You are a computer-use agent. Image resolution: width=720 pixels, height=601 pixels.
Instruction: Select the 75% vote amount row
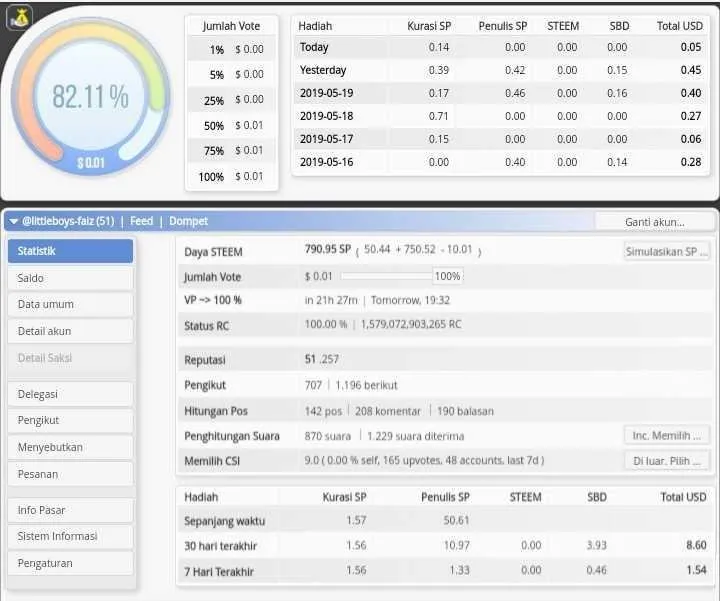click(232, 151)
